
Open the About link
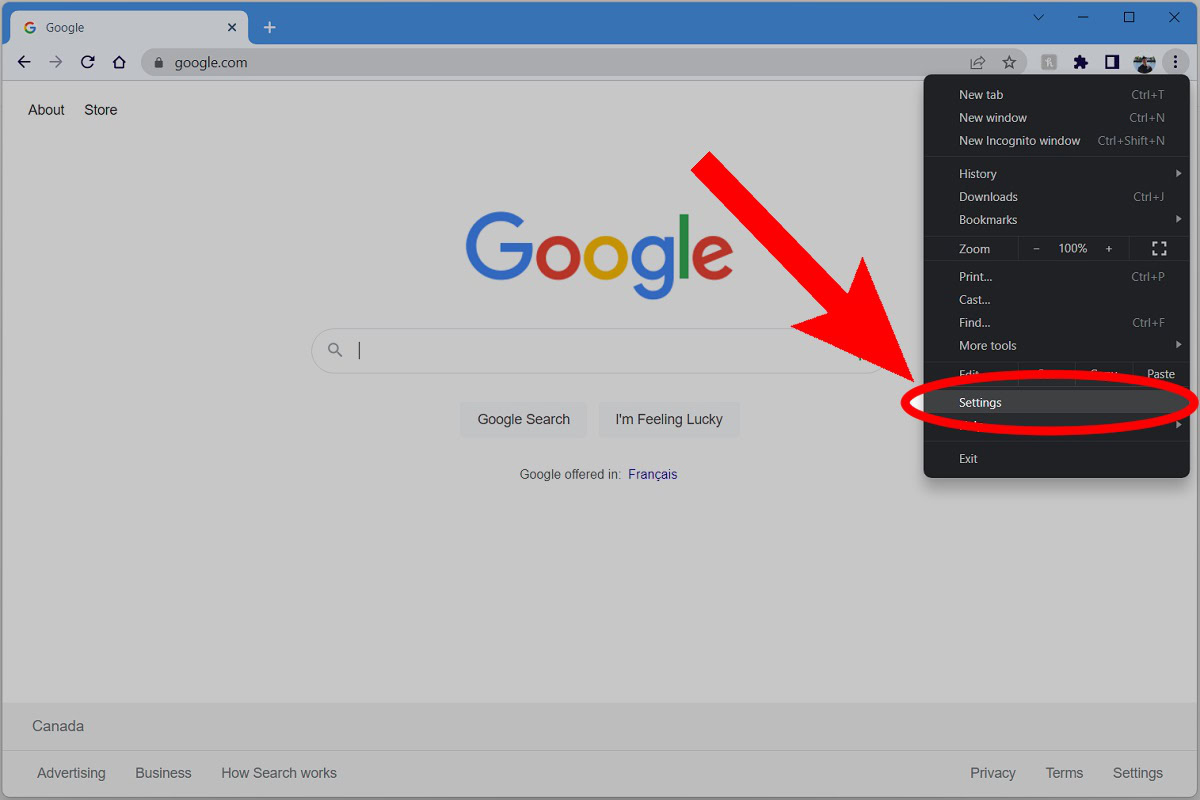46,110
